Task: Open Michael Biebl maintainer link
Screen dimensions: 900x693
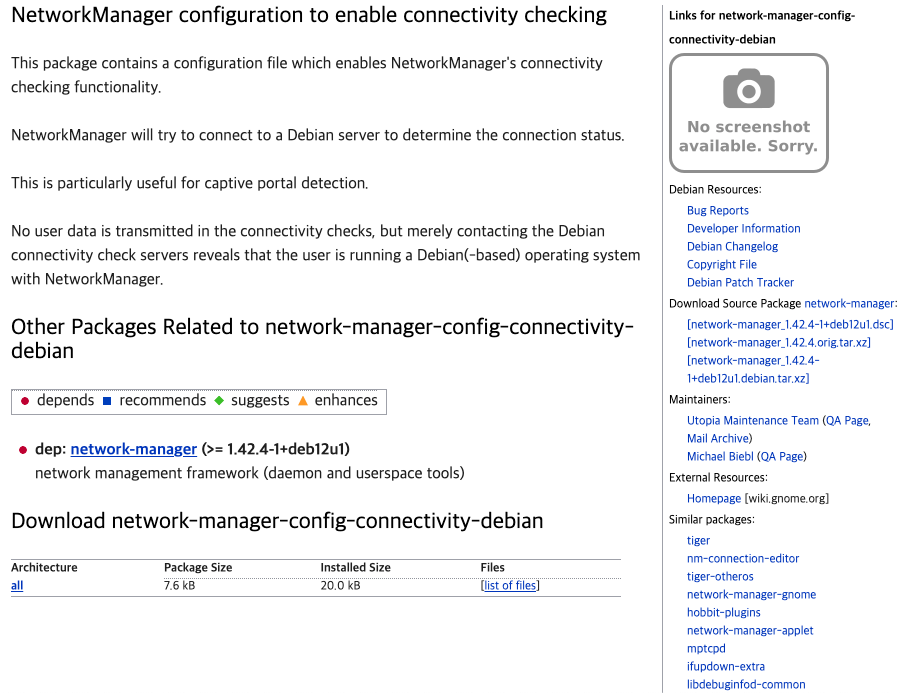Action: (720, 456)
